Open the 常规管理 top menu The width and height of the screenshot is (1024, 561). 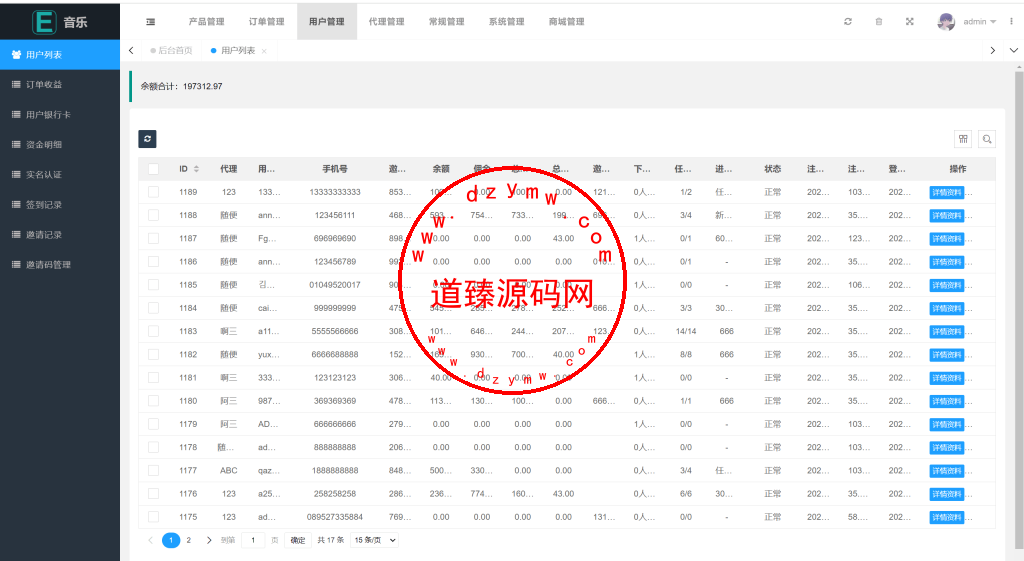tap(447, 22)
